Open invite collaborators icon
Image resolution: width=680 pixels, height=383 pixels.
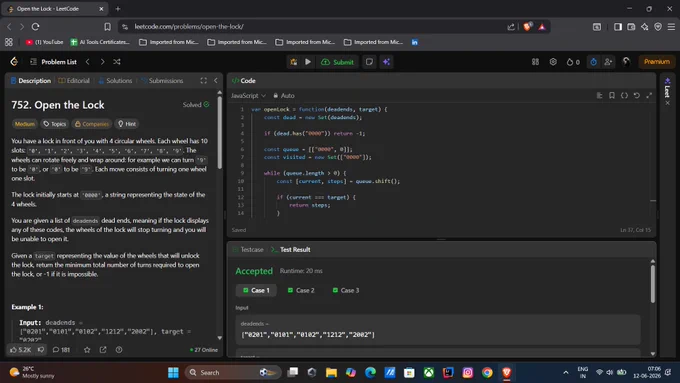coord(608,62)
